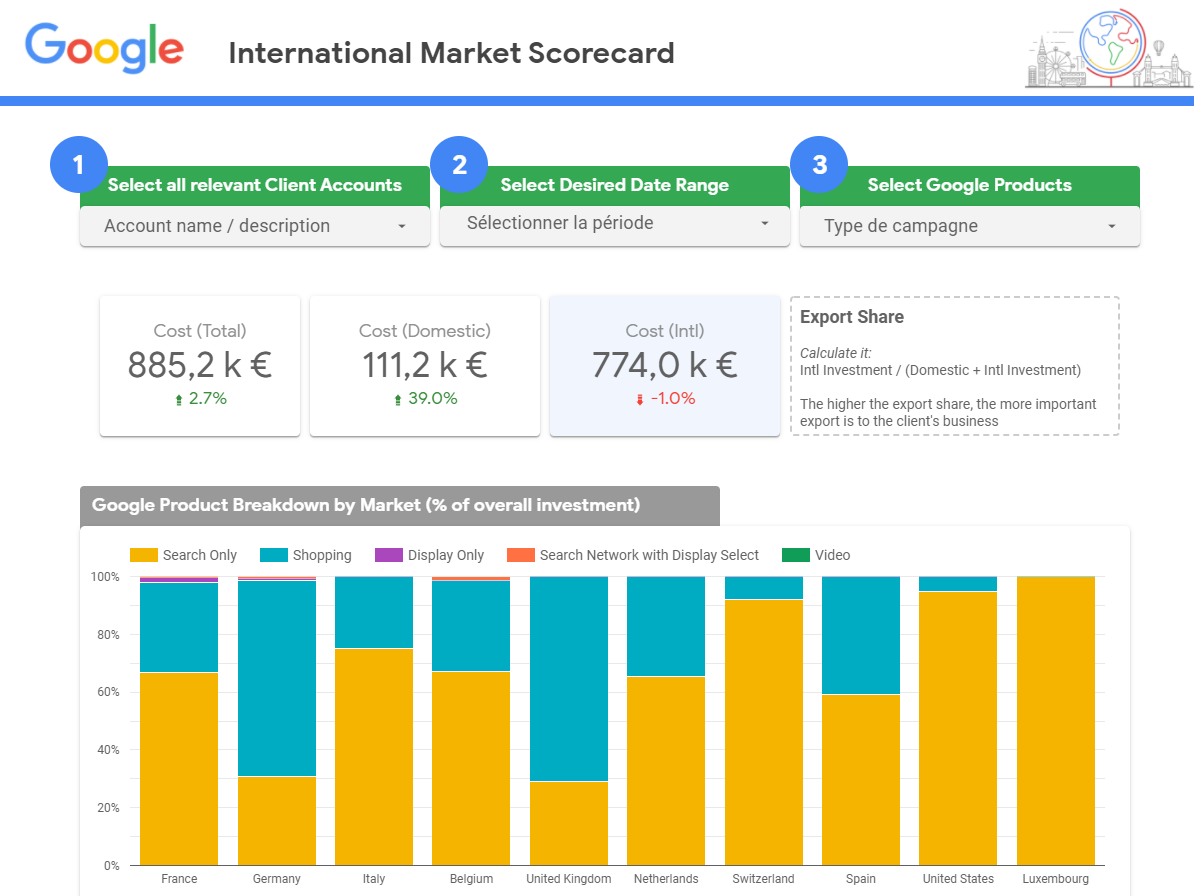The height and width of the screenshot is (896, 1194).
Task: Select Italy's Shopping bar segment
Action: [x=374, y=613]
